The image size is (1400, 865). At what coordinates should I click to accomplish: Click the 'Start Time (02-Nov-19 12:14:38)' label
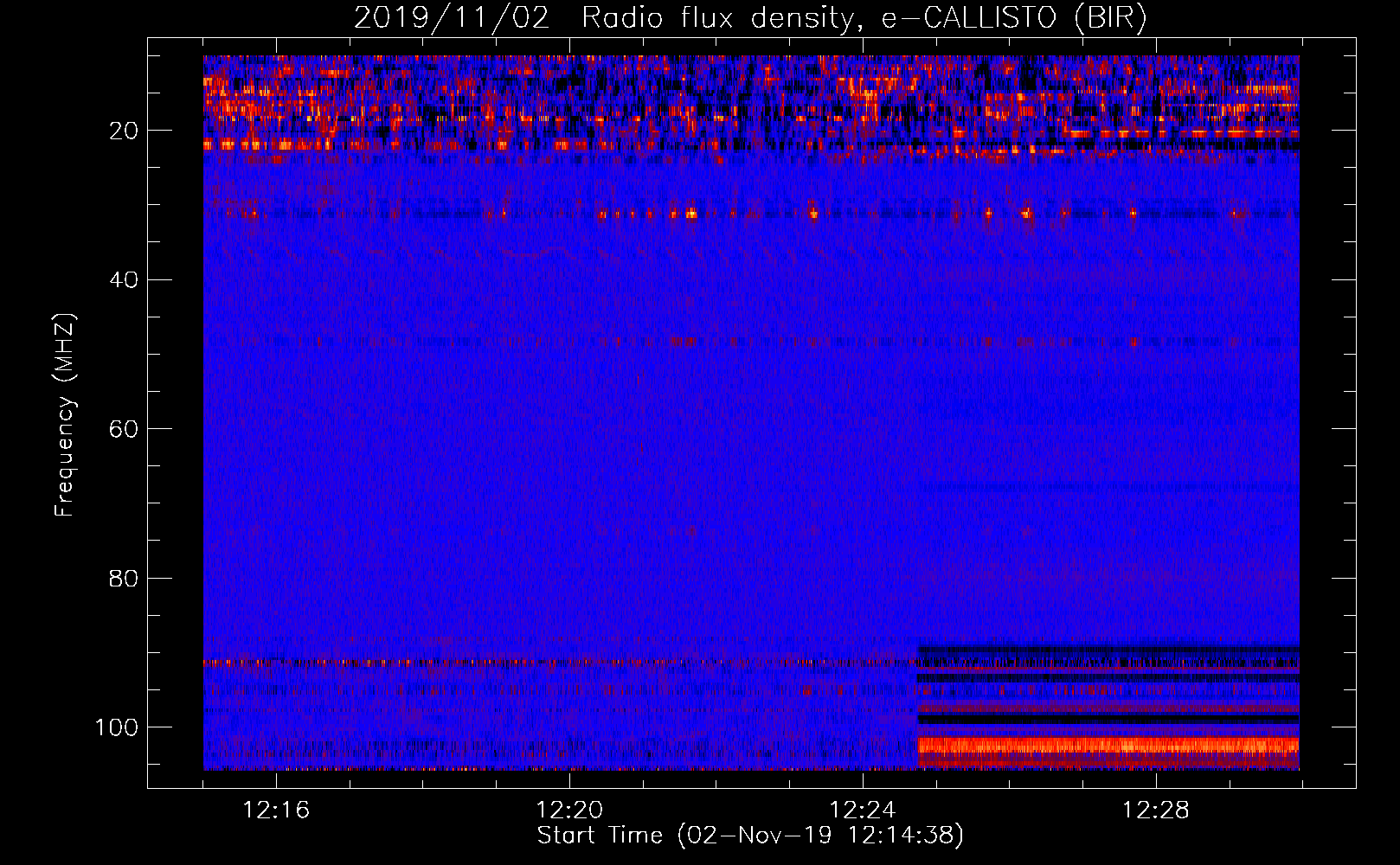pyautogui.click(x=750, y=836)
